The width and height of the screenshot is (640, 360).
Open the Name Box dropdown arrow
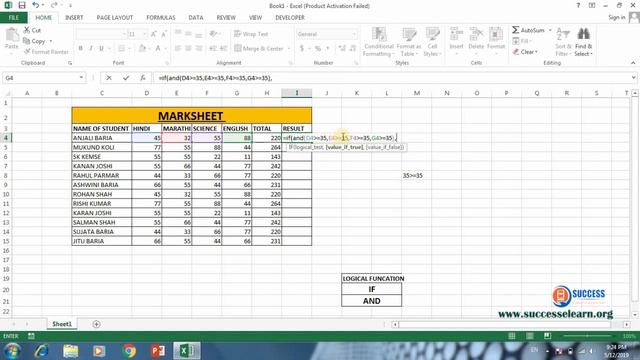point(81,78)
